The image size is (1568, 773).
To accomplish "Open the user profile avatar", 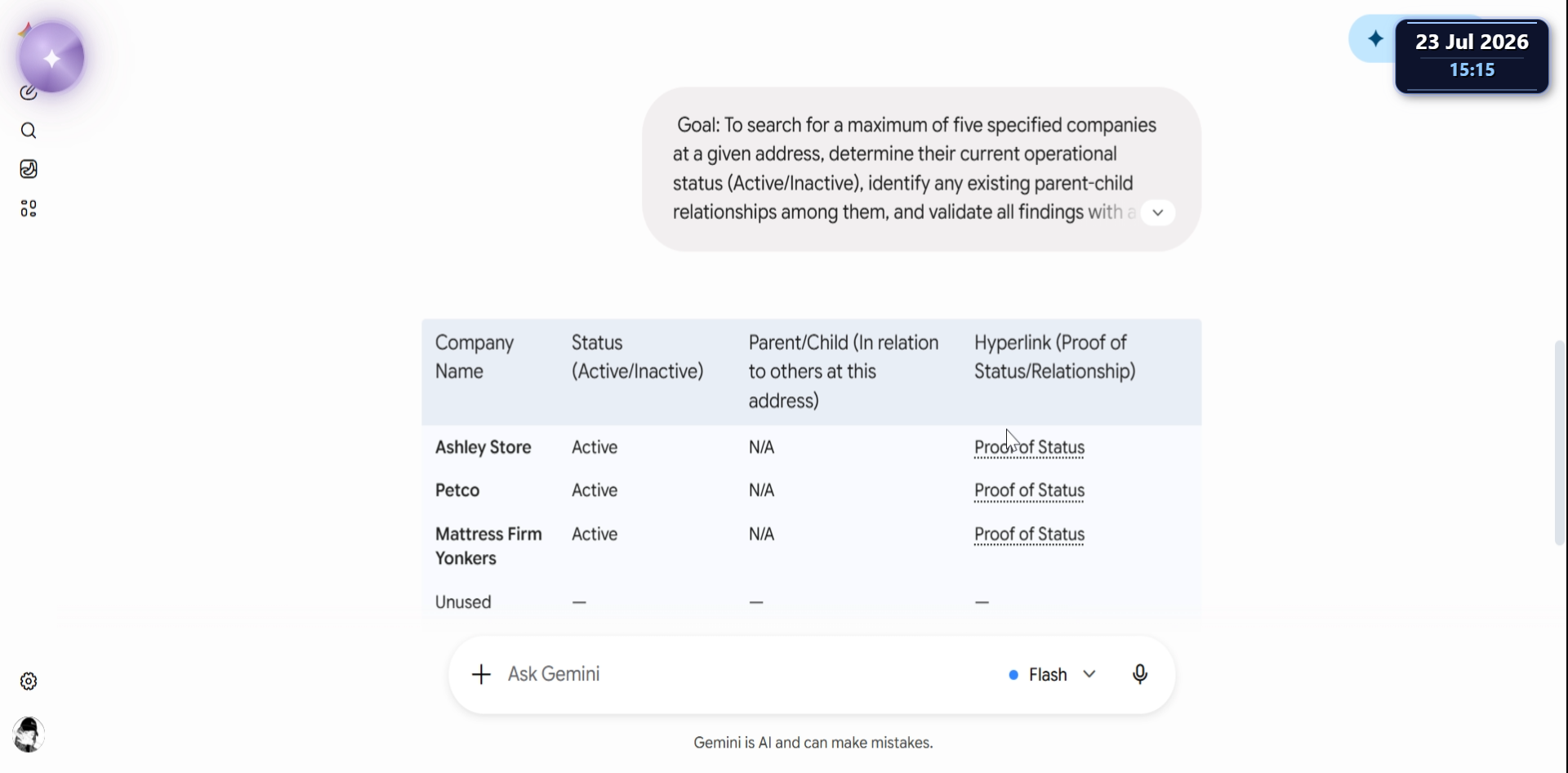I will point(29,735).
